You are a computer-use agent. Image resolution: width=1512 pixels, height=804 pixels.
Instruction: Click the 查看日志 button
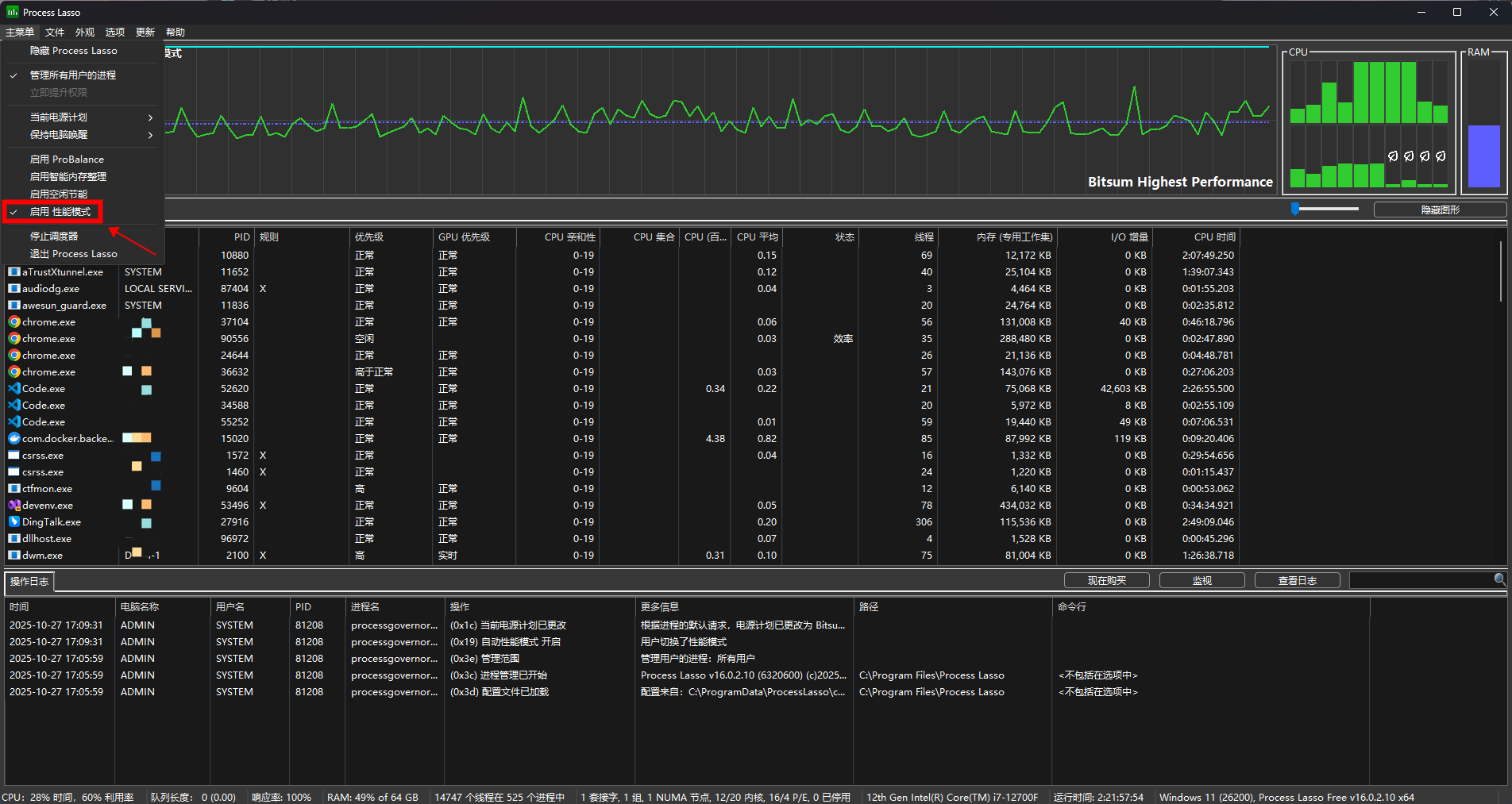pyautogui.click(x=1297, y=581)
